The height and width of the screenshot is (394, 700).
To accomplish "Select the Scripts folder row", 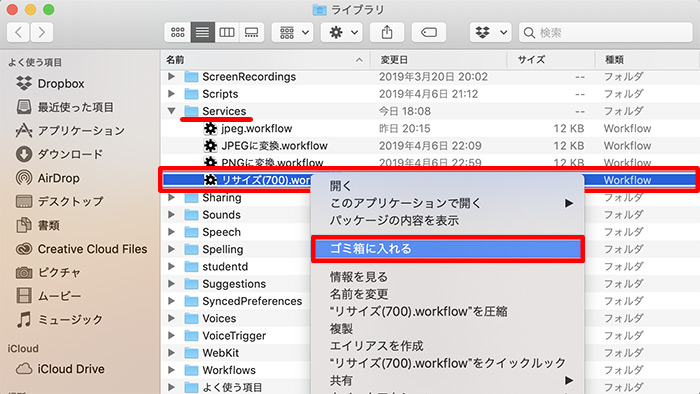I will point(430,94).
